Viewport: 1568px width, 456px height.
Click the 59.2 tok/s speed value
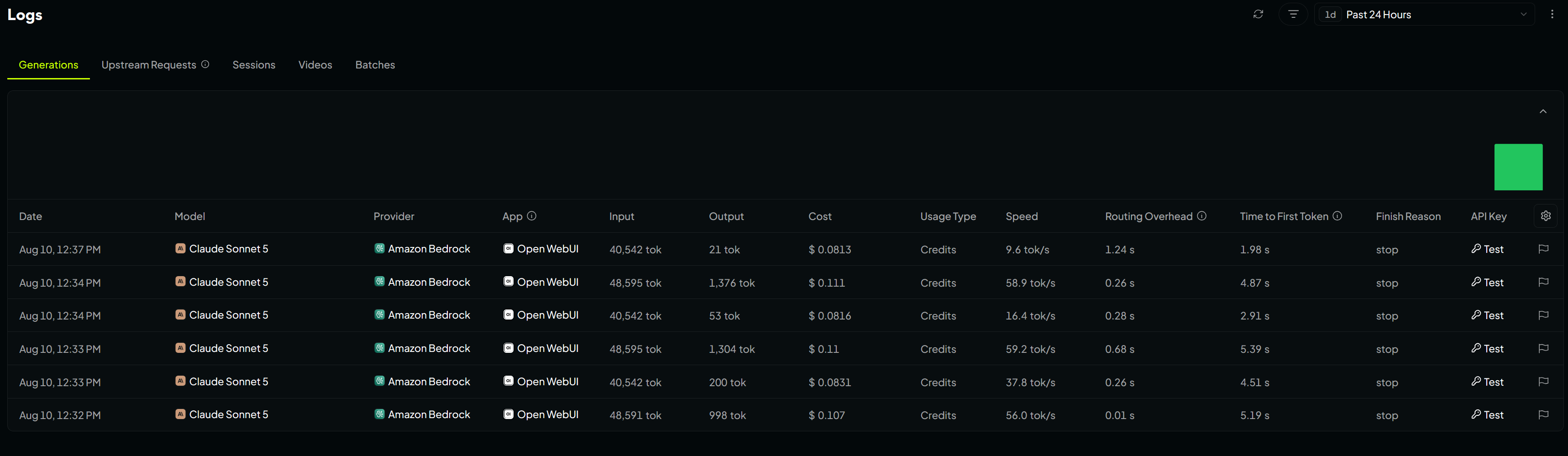pyautogui.click(x=1031, y=349)
